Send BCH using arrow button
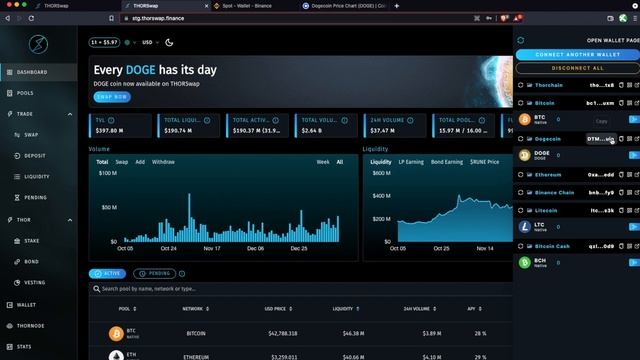The height and width of the screenshot is (360, 640). click(x=634, y=262)
